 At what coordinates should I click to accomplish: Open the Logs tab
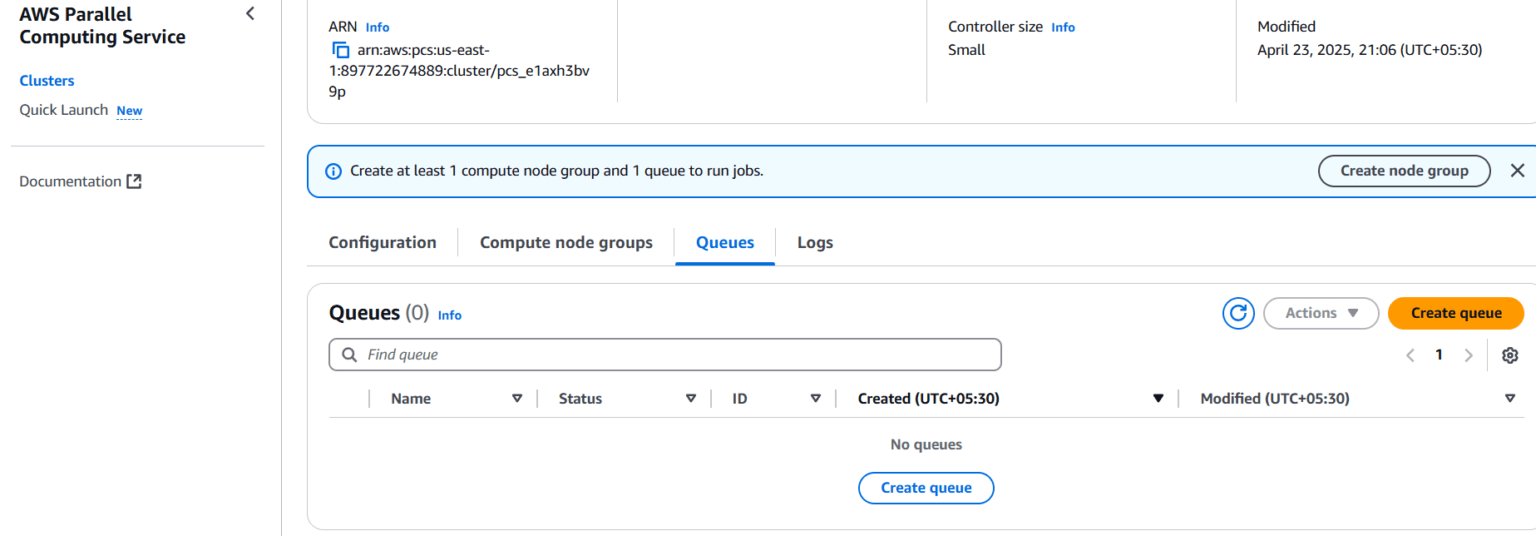coord(814,242)
